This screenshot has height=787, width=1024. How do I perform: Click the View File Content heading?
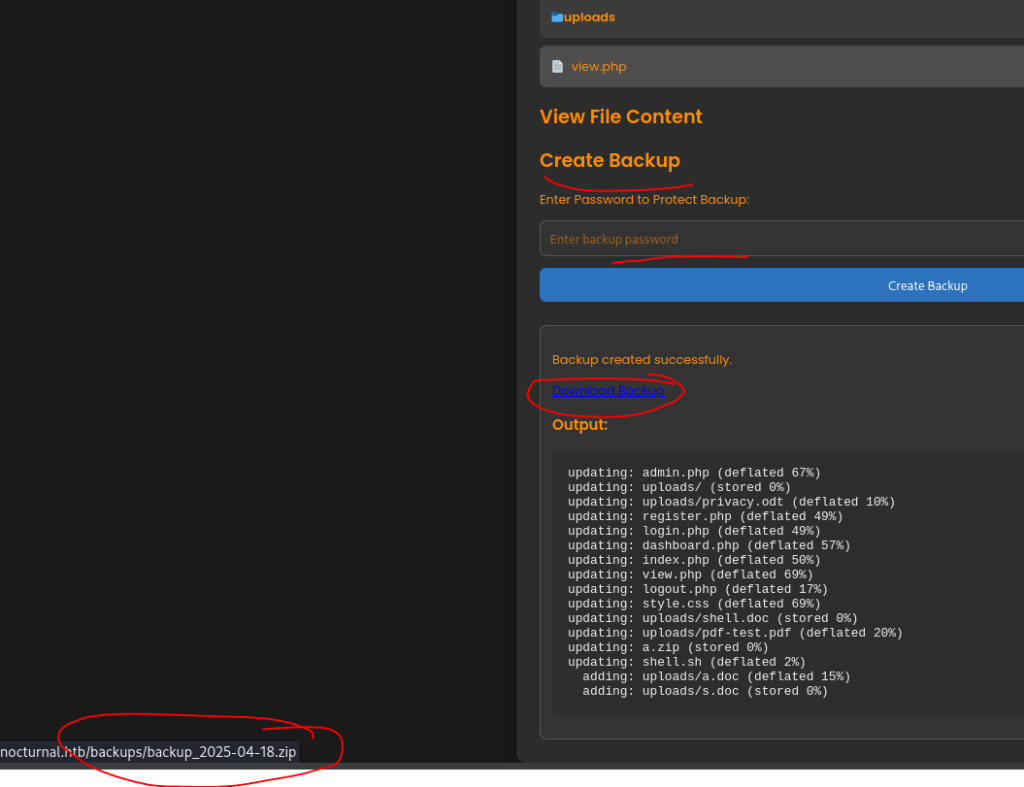tap(621, 117)
